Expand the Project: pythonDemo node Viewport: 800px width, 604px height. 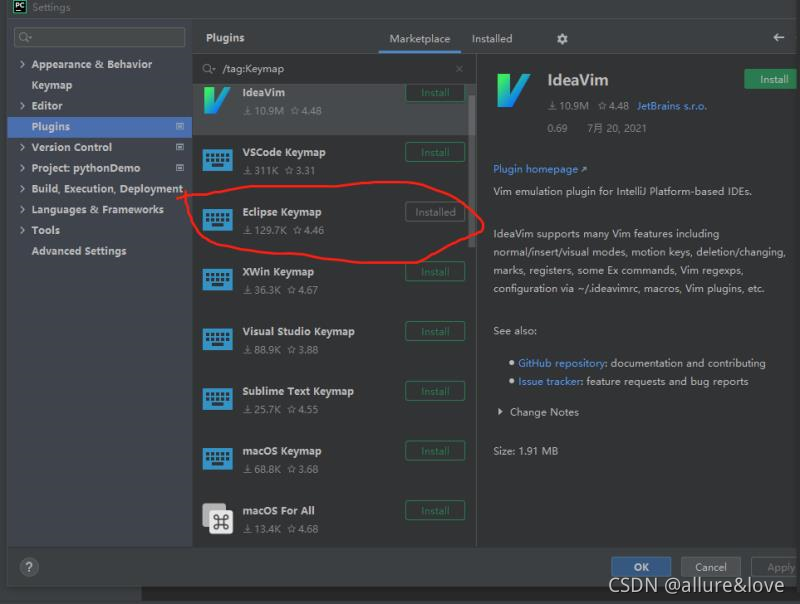[x=22, y=168]
